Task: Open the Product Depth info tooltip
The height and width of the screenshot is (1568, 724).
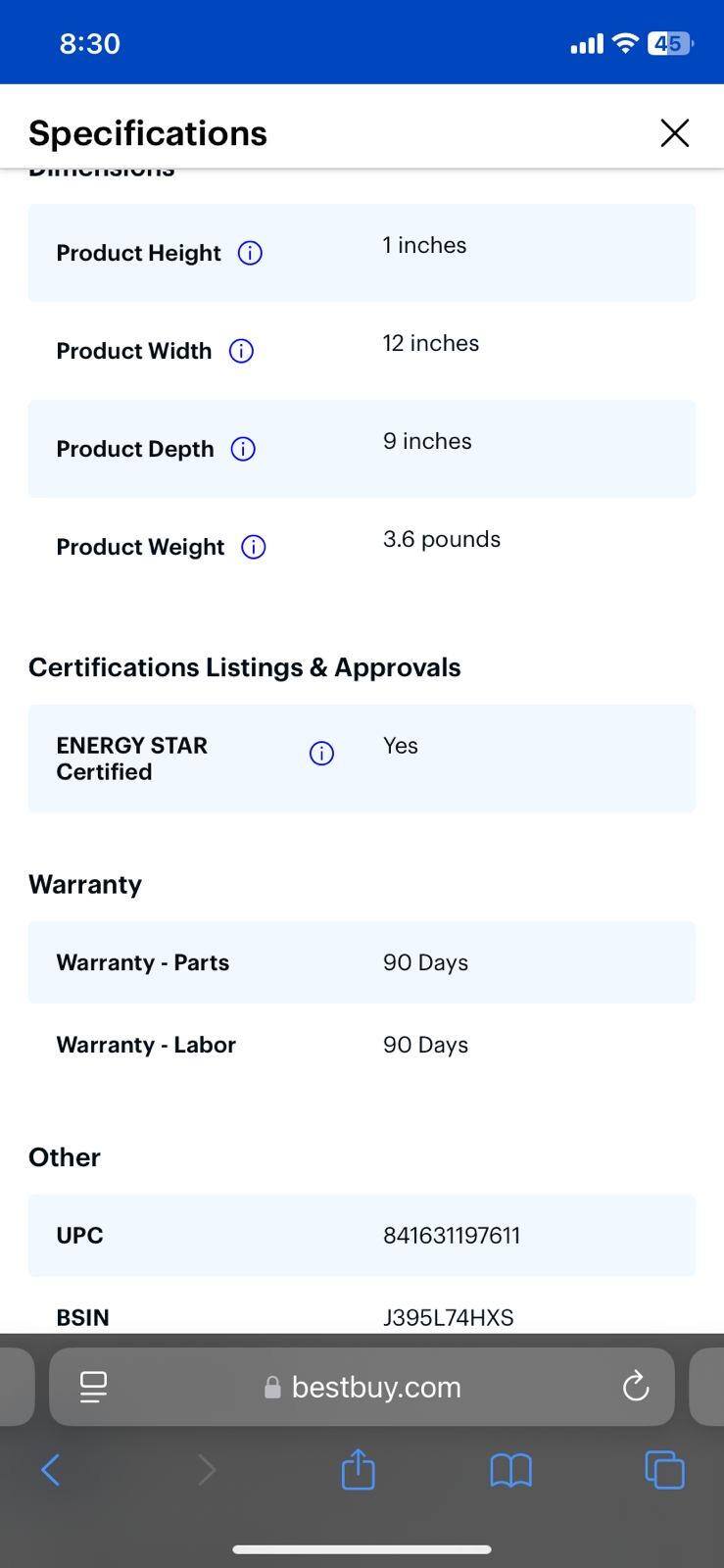Action: (243, 449)
